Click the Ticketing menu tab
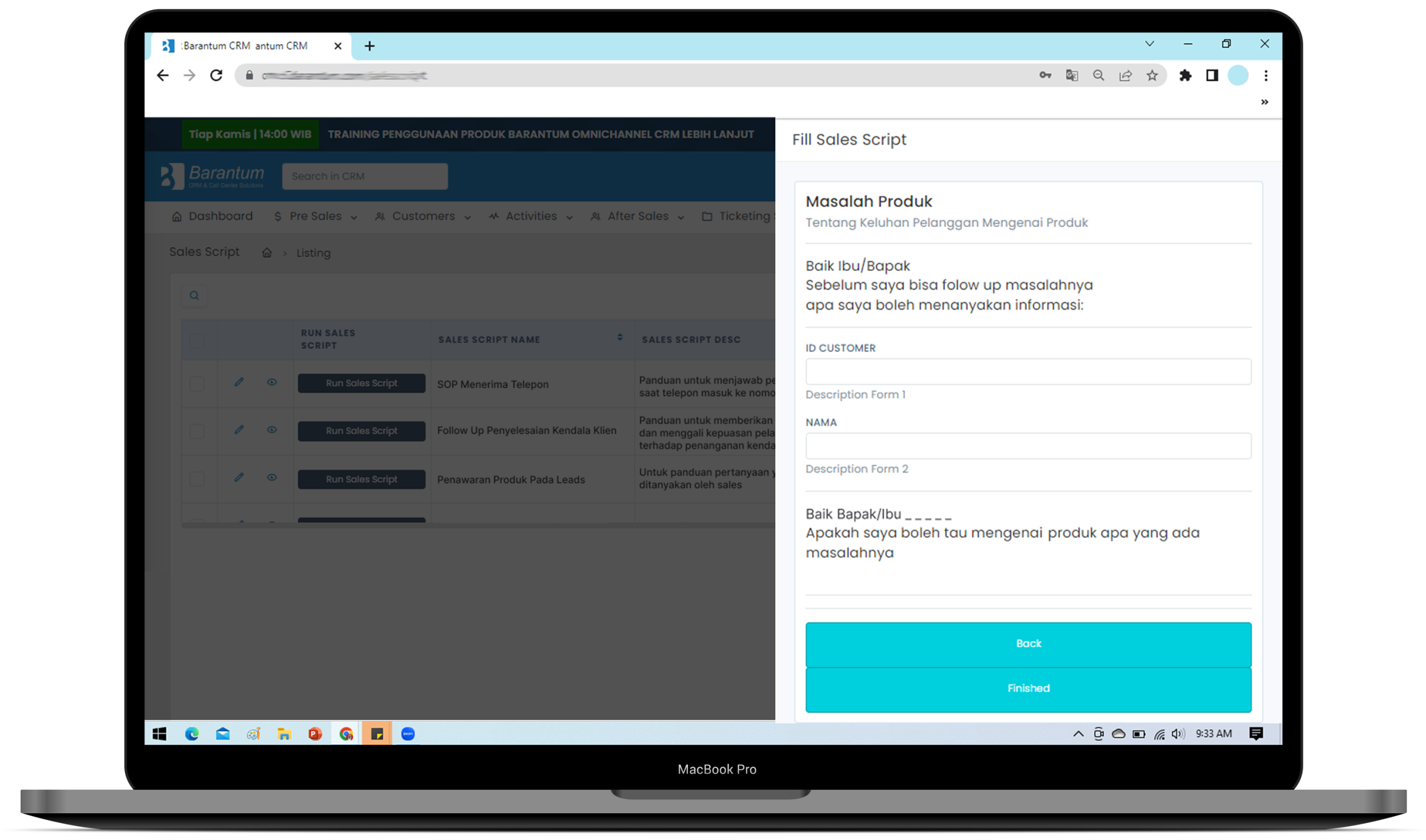This screenshot has height=840, width=1426. tap(747, 216)
